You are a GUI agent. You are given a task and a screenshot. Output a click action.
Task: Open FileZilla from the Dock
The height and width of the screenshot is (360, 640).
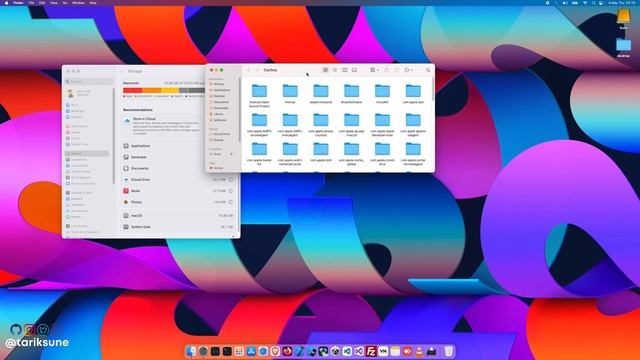371,351
